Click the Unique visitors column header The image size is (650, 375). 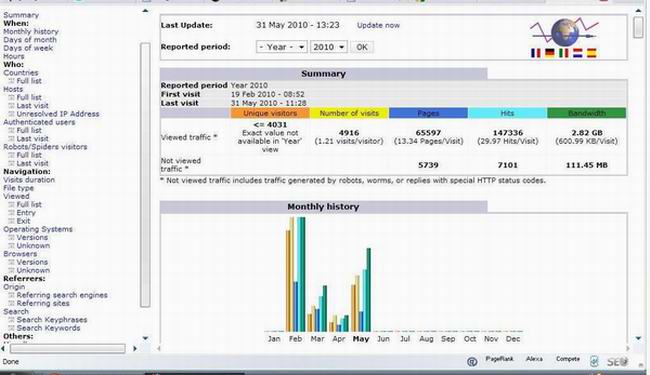pos(270,113)
